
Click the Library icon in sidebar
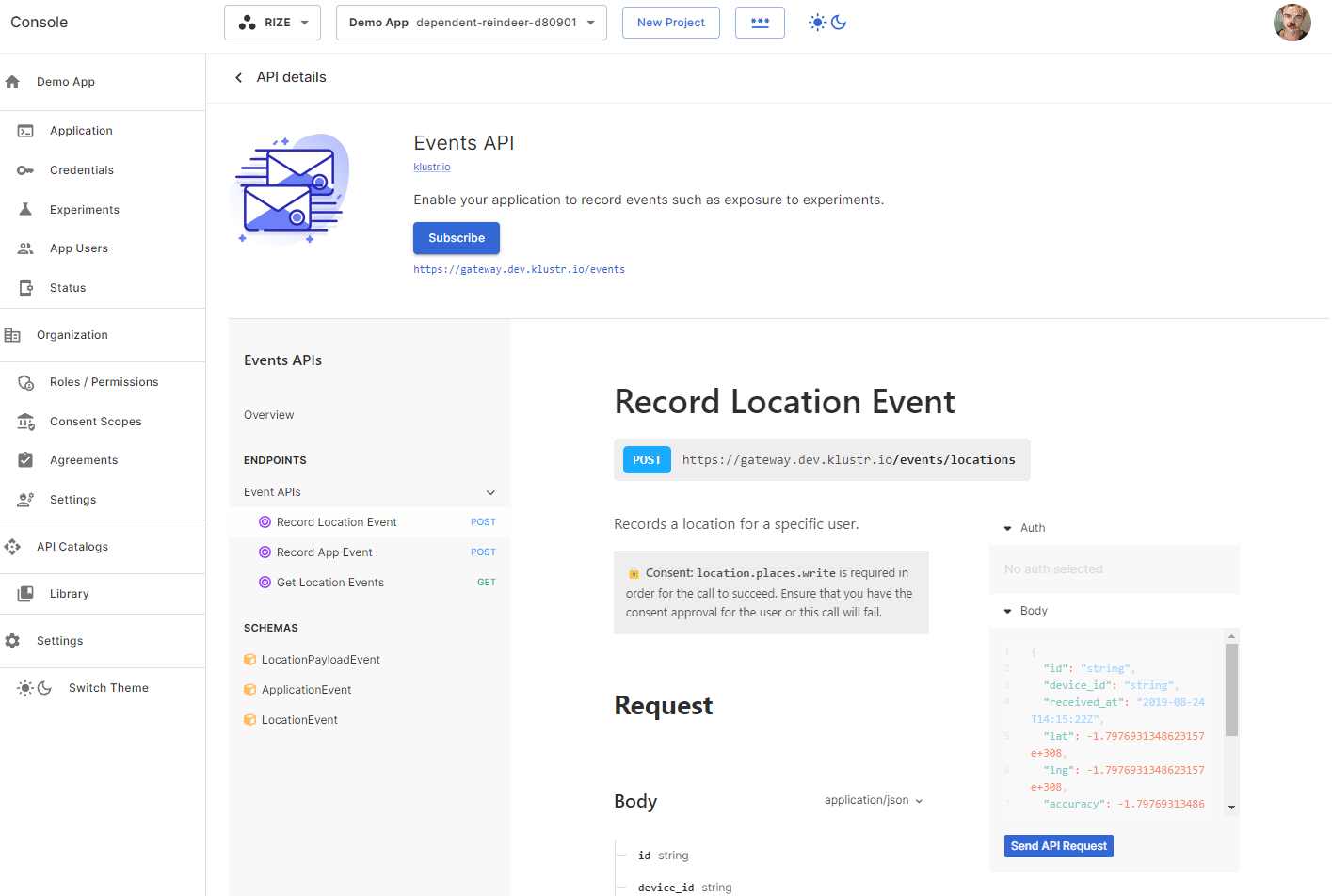click(x=25, y=594)
